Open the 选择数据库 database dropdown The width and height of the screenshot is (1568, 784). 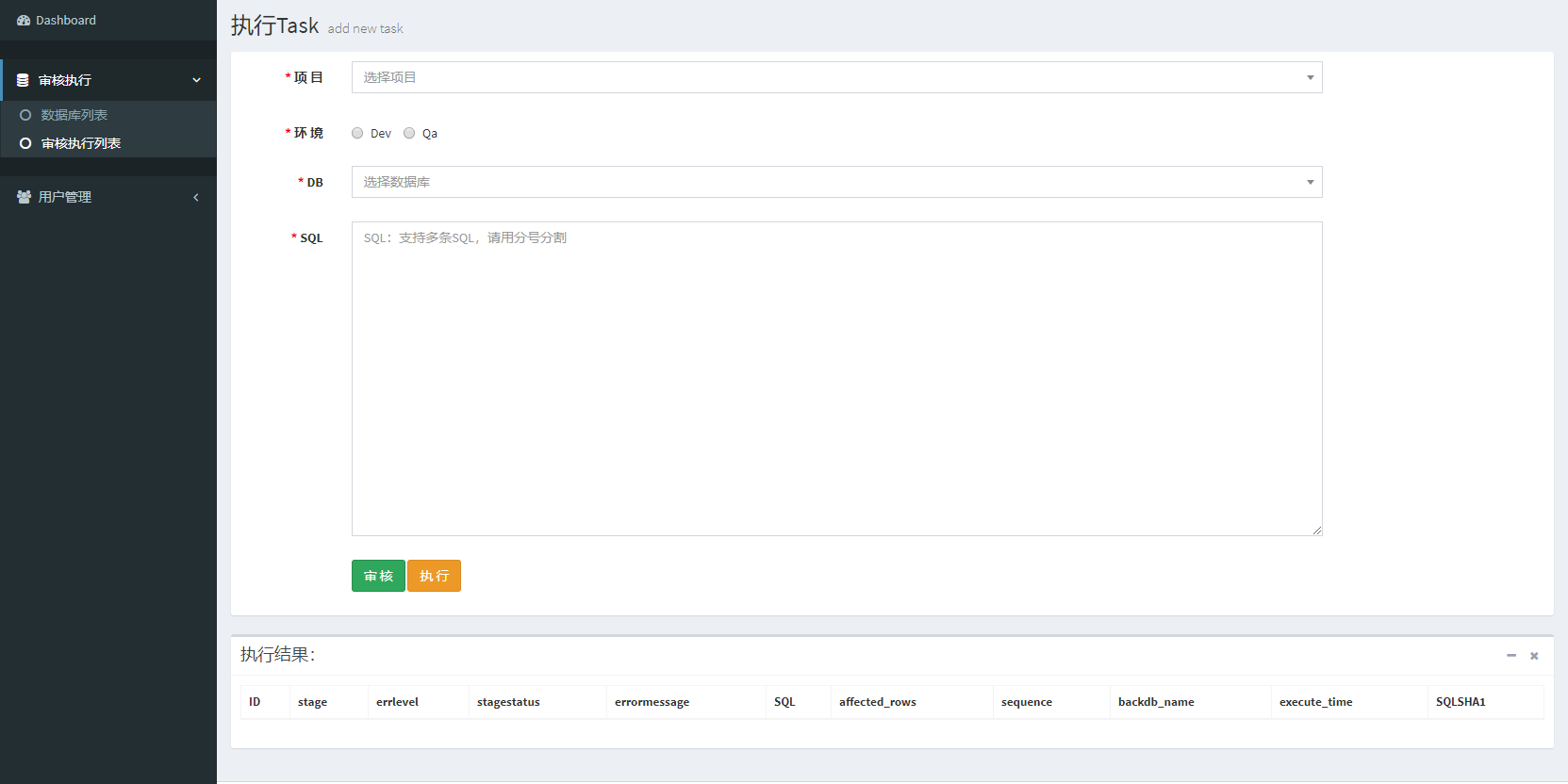pyautogui.click(x=836, y=182)
